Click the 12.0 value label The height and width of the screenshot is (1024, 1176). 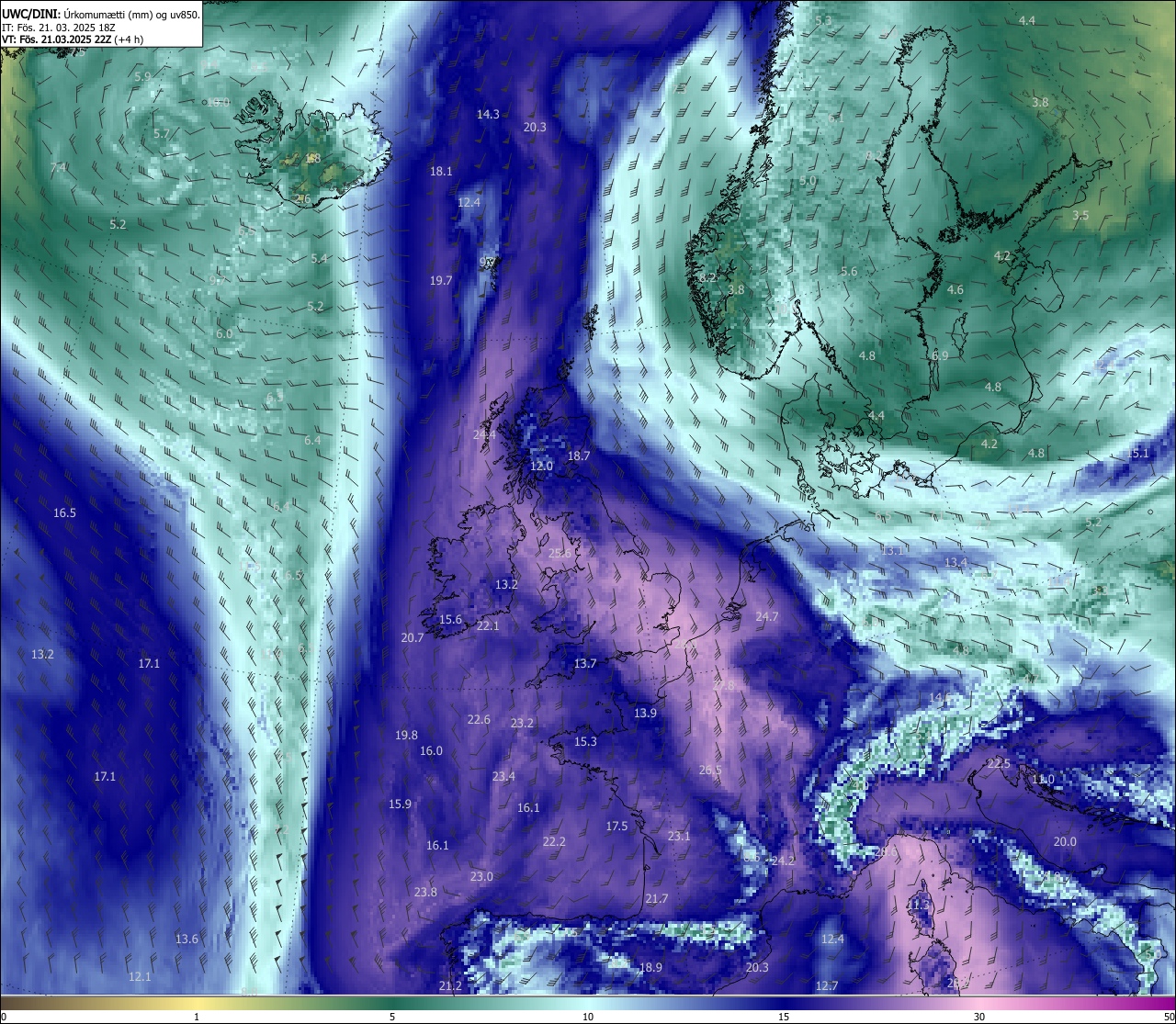pos(542,467)
